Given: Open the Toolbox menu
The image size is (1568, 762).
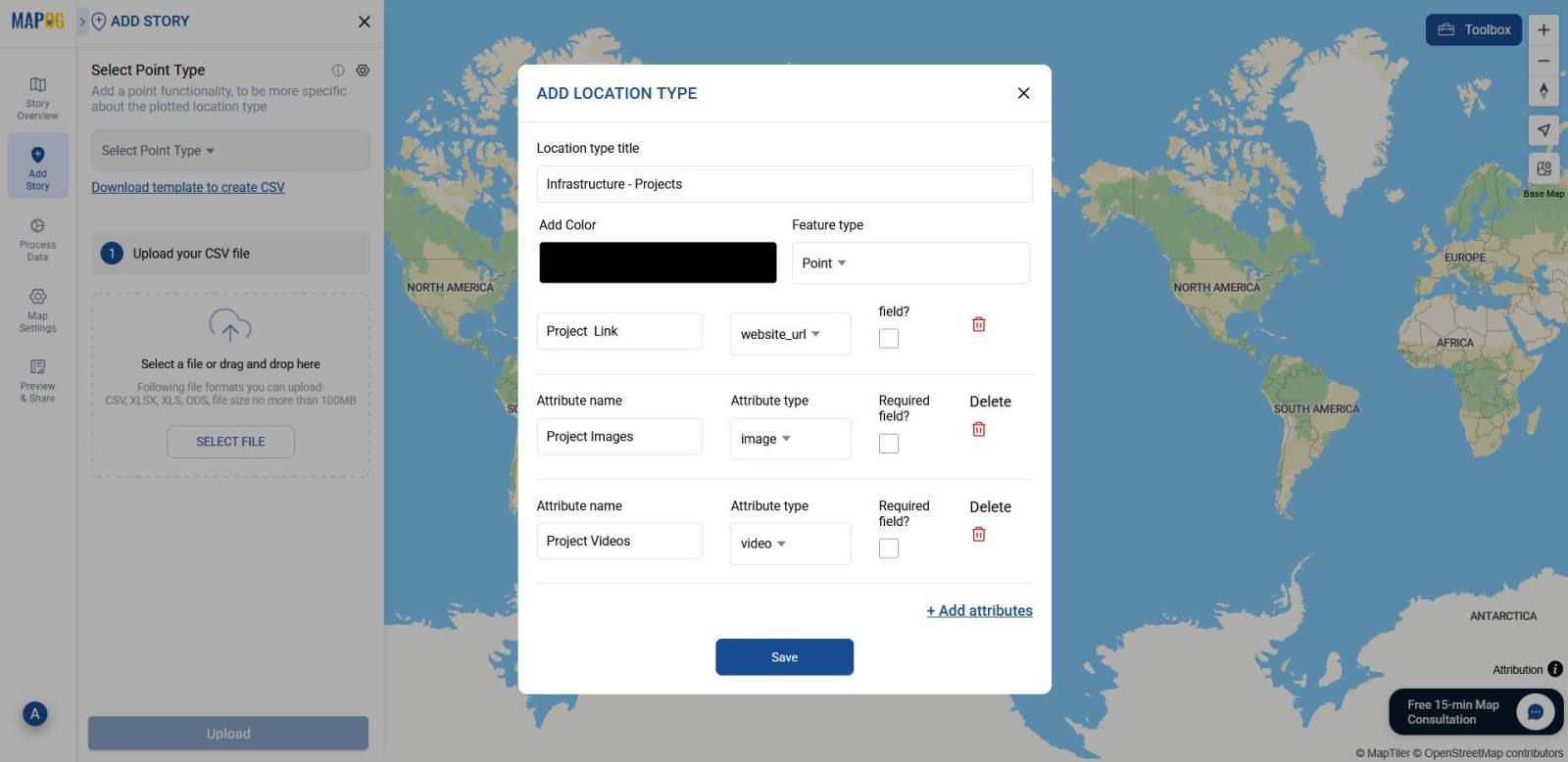Looking at the screenshot, I should pyautogui.click(x=1474, y=29).
